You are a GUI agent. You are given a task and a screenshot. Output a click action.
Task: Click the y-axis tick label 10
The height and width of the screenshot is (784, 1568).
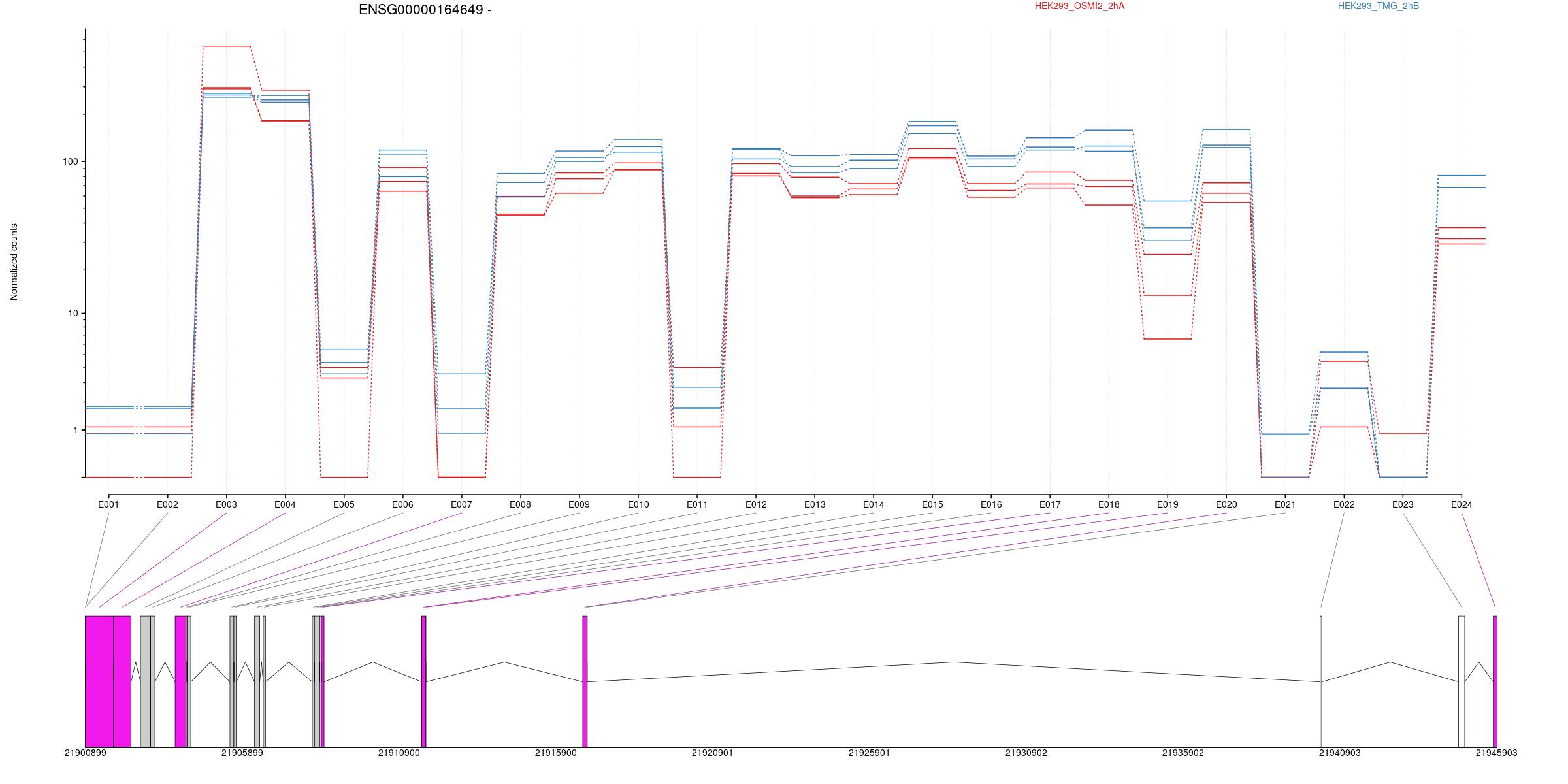tap(73, 313)
